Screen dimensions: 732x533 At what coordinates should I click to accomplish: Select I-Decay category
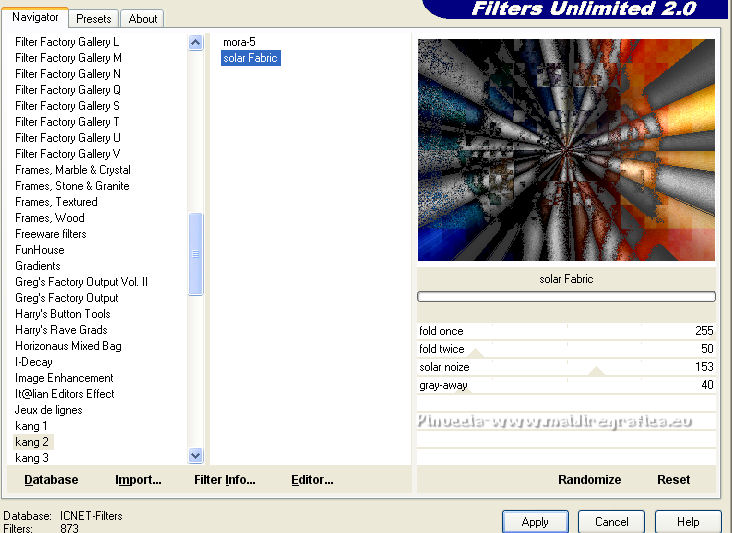[34, 362]
